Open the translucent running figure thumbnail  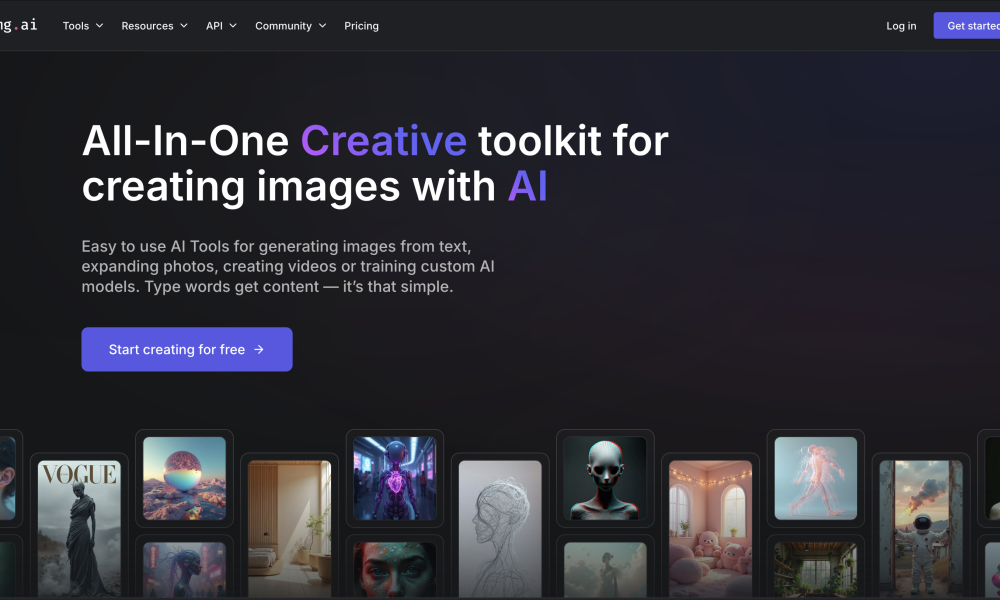(816, 478)
